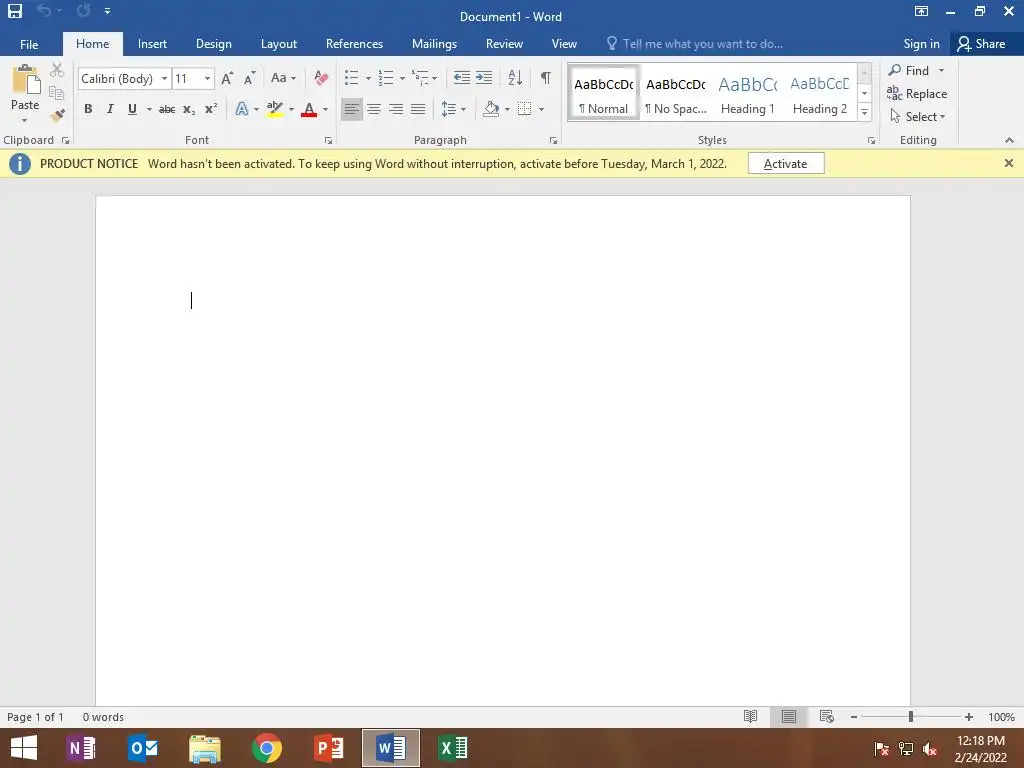This screenshot has width=1024, height=768.
Task: Toggle Print Layout view
Action: click(x=789, y=716)
